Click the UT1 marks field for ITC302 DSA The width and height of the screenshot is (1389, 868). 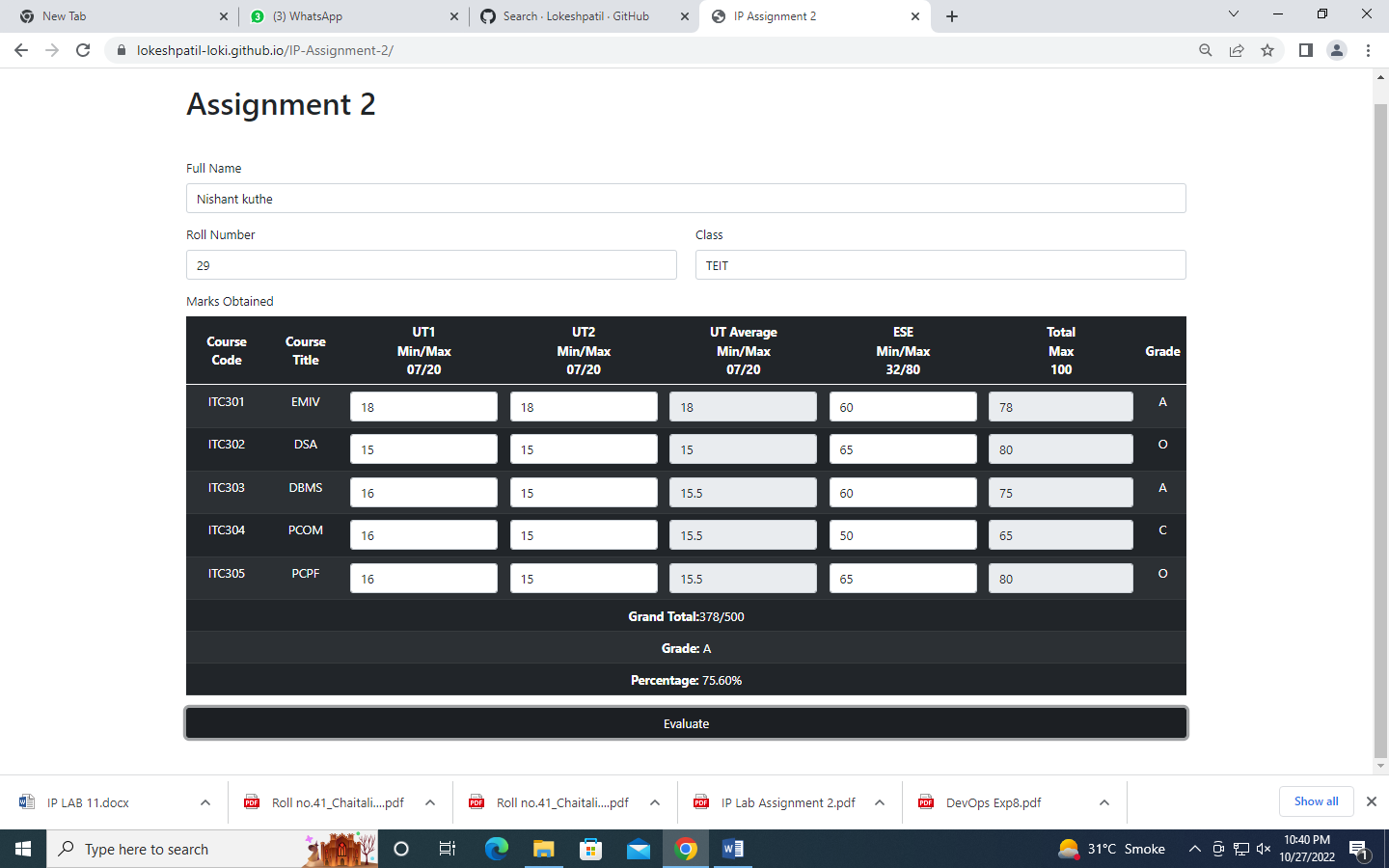[423, 448]
